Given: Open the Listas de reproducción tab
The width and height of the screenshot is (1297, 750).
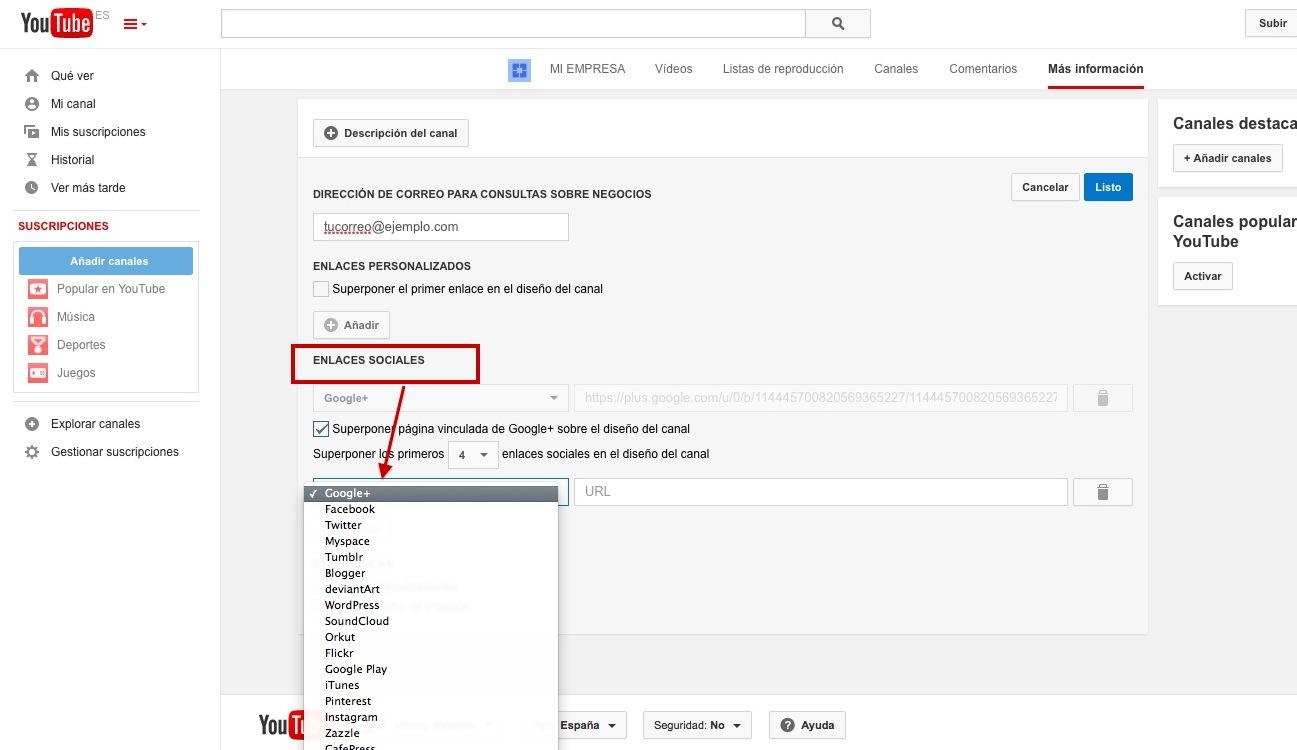Looking at the screenshot, I should [x=783, y=69].
